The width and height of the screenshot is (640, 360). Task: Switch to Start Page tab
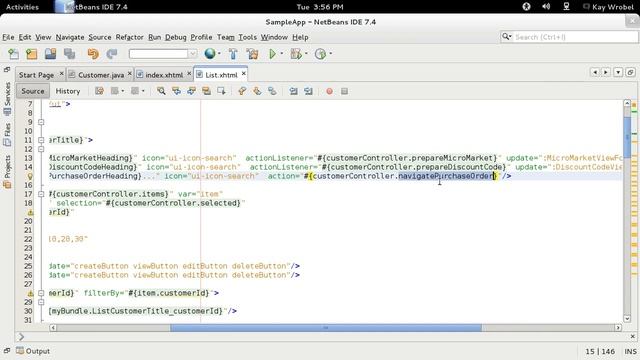pyautogui.click(x=36, y=75)
